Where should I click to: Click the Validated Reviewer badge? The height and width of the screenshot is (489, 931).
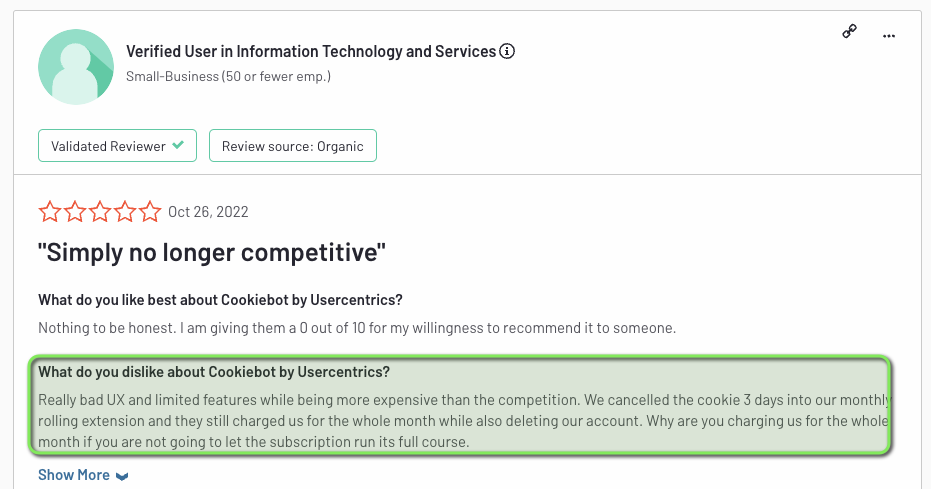pos(117,146)
